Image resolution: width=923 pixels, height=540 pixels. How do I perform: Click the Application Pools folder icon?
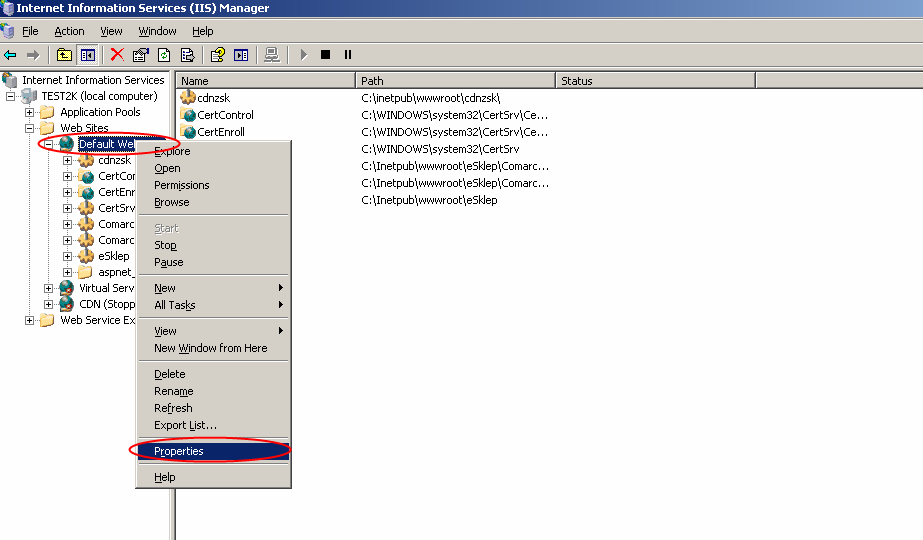48,112
